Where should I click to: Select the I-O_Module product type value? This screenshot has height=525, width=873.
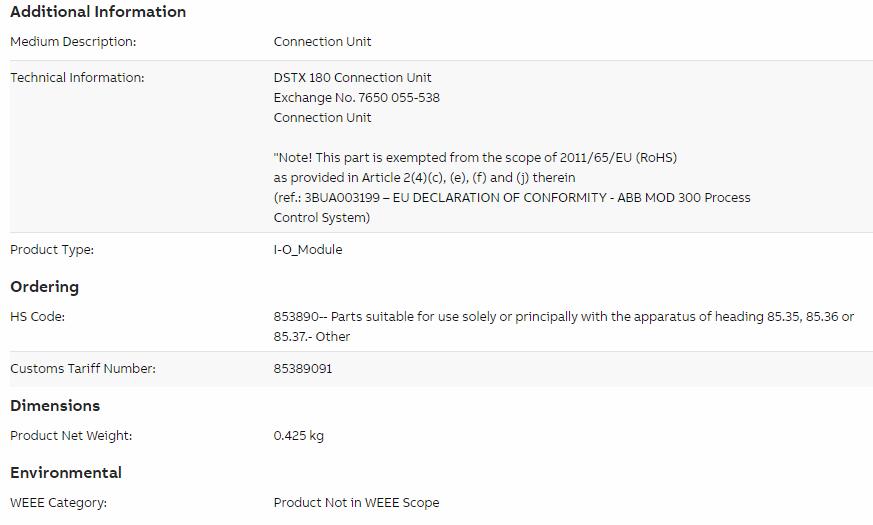(308, 249)
